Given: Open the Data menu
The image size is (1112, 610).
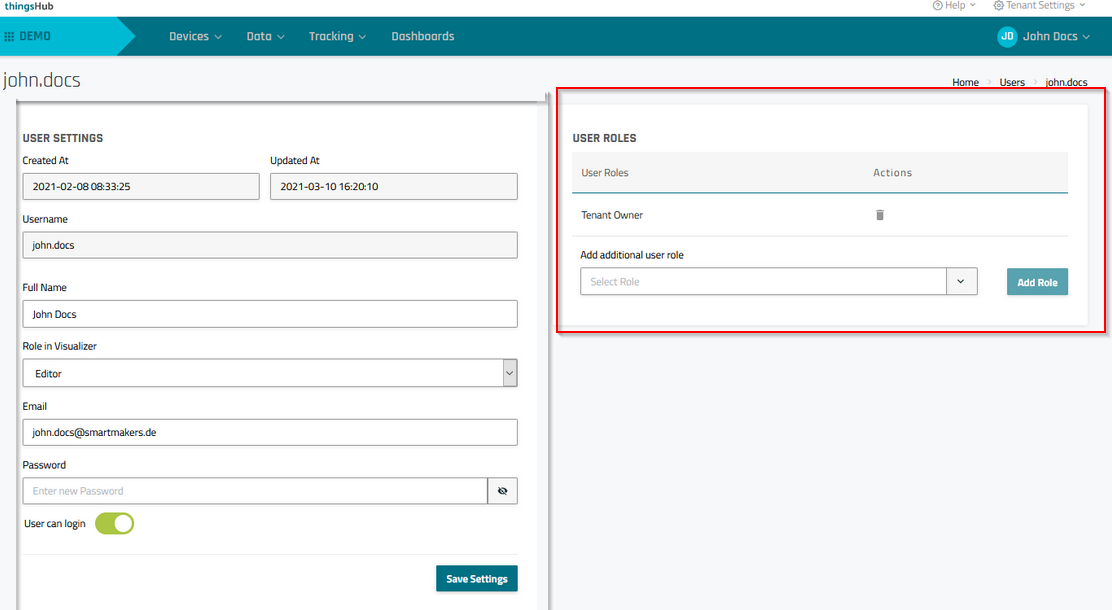Looking at the screenshot, I should (265, 36).
